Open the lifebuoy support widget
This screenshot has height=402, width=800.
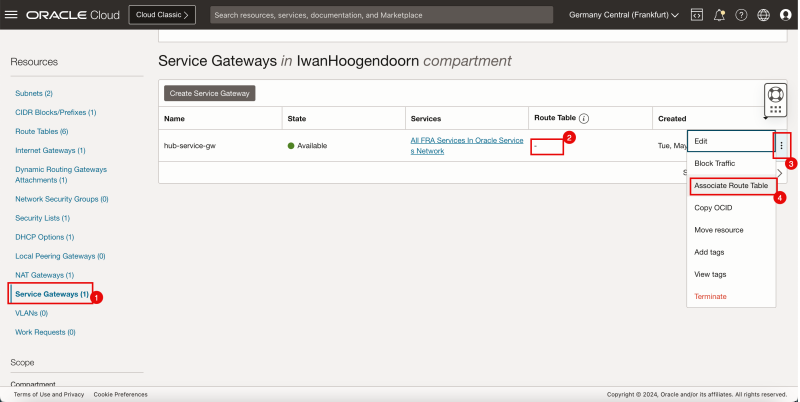[774, 98]
